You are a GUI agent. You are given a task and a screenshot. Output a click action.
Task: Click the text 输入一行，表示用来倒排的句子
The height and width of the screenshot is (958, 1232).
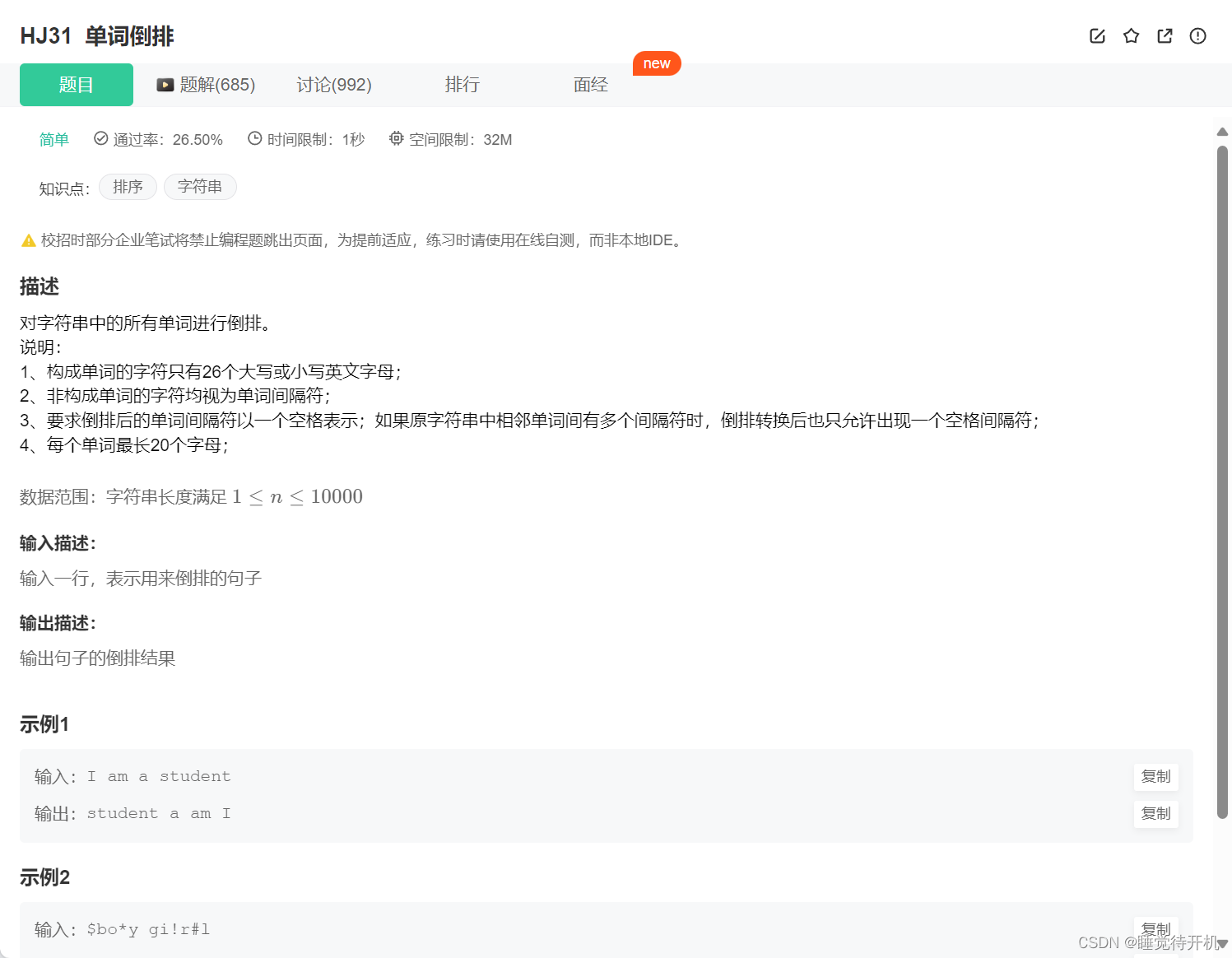click(141, 579)
